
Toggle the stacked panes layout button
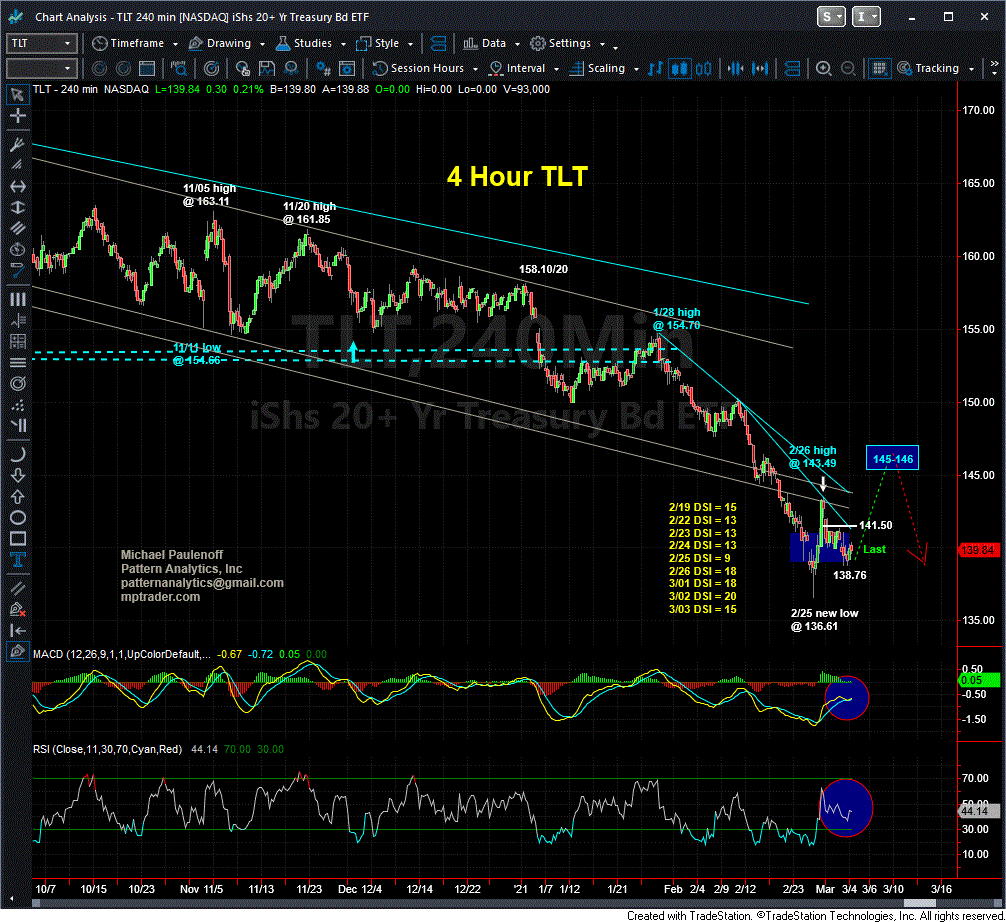(792, 69)
